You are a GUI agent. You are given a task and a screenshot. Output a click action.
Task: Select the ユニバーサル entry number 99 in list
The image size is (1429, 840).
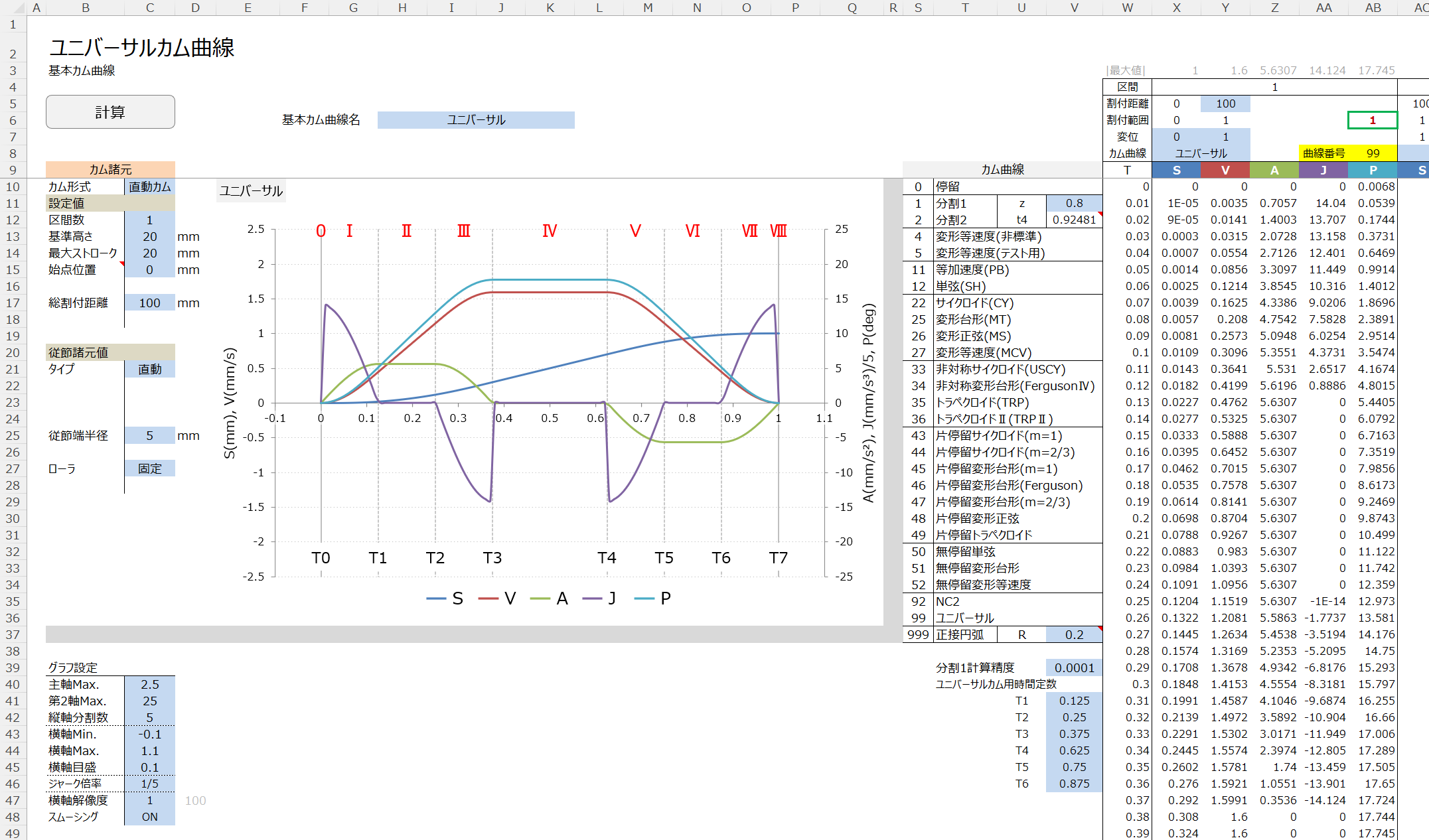918,618
